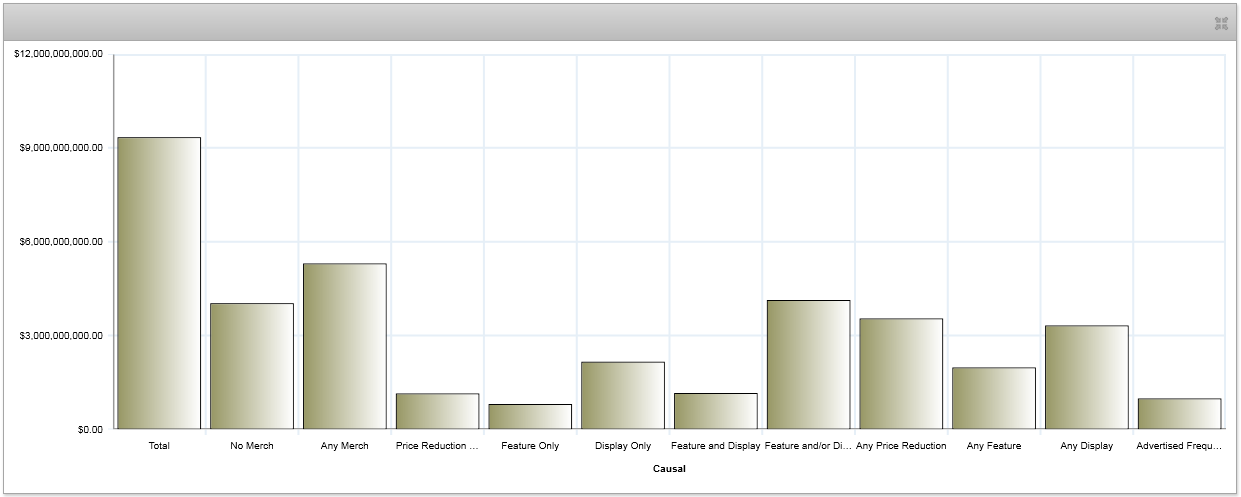Screen dimensions: 1241x497
Task: Click the truncated 'Price Reduction ...' axis label
Action: [437, 446]
